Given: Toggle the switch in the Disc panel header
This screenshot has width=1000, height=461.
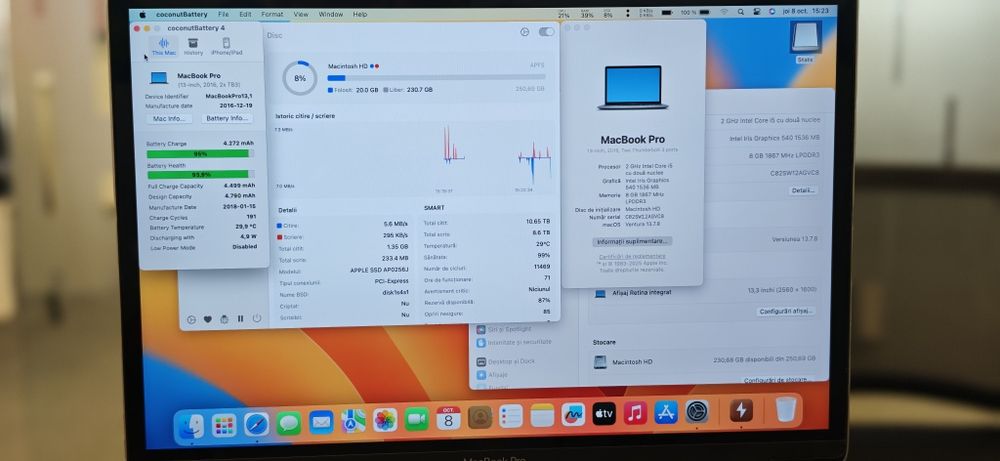Looking at the screenshot, I should (547, 32).
